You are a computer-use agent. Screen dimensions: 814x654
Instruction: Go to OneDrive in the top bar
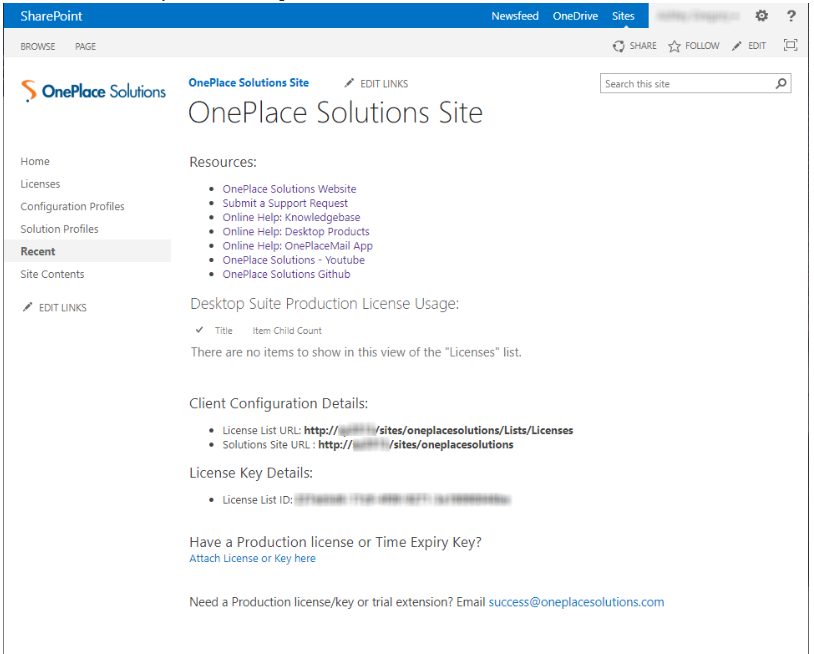tap(576, 16)
